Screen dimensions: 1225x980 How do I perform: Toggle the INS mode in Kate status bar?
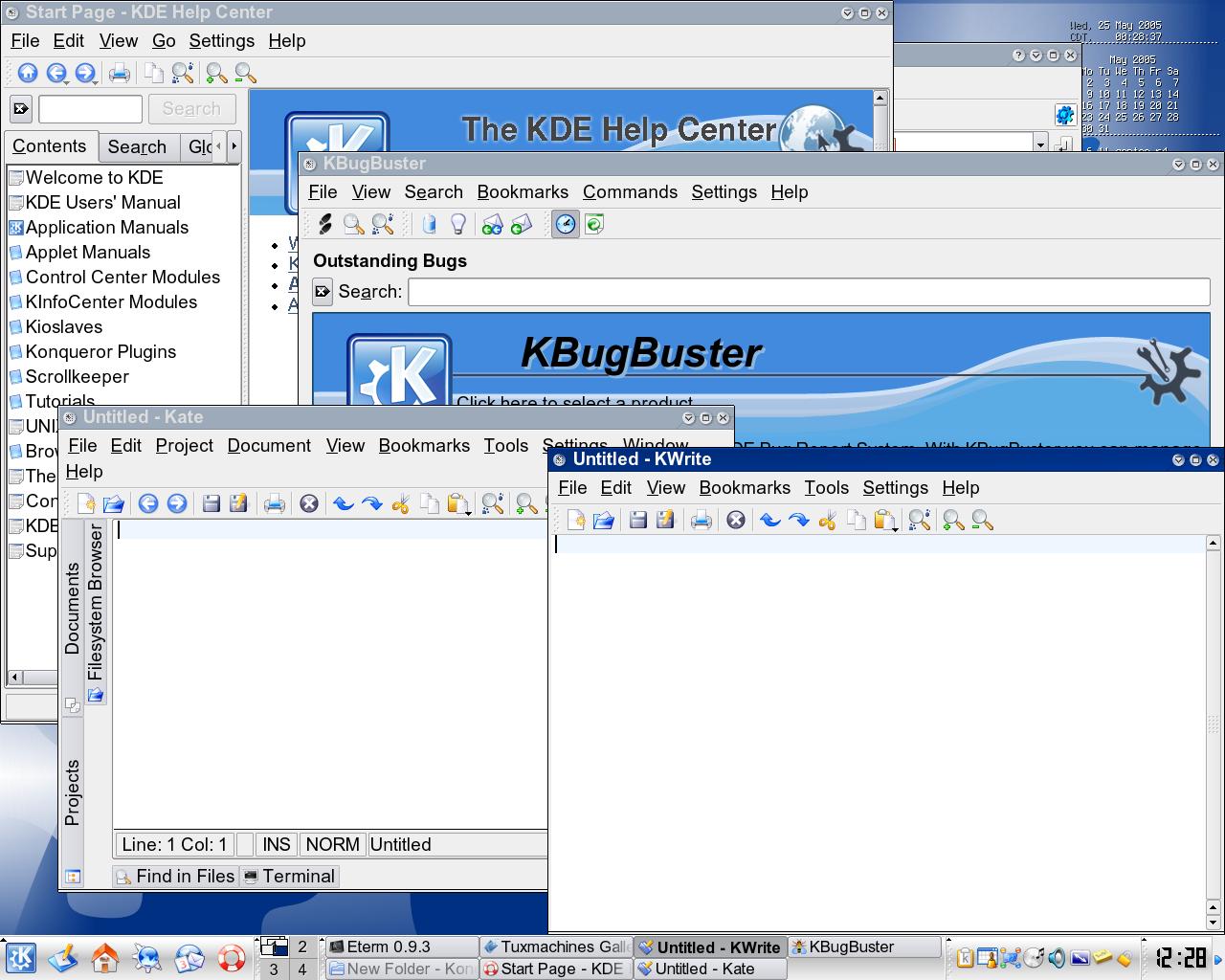[x=277, y=844]
